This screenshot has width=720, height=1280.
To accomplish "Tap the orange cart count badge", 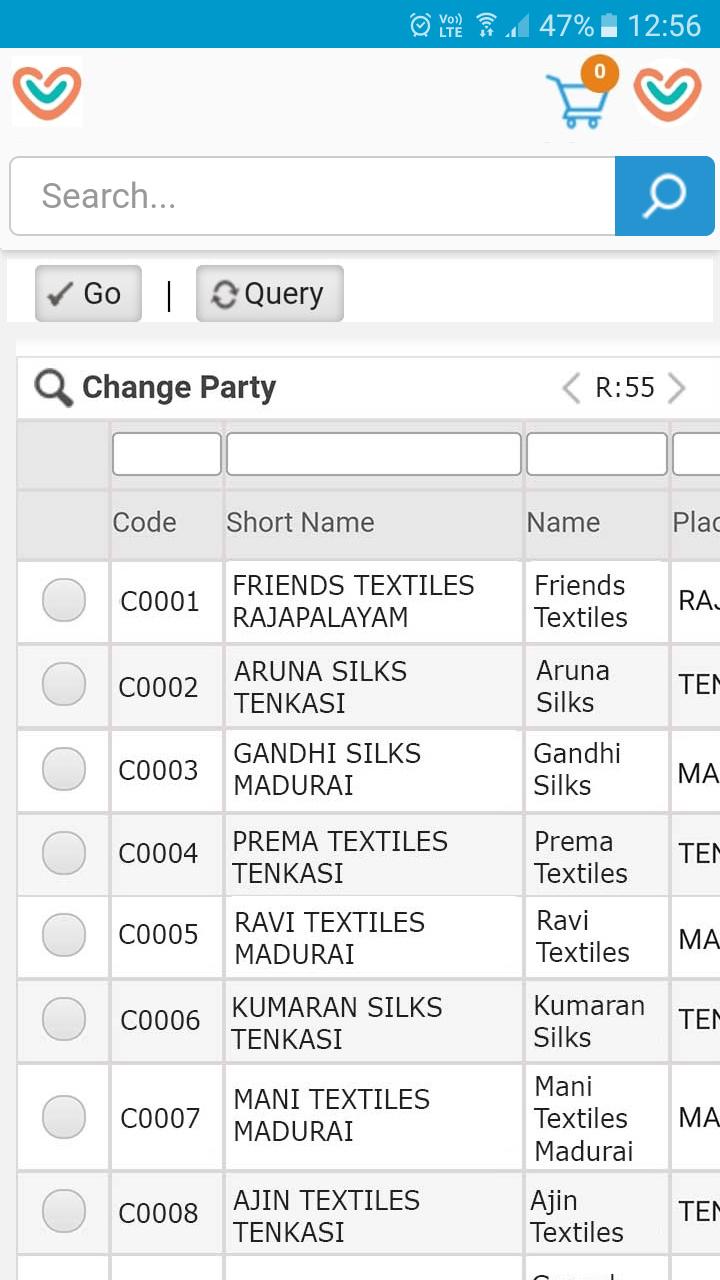I will (x=600, y=72).
